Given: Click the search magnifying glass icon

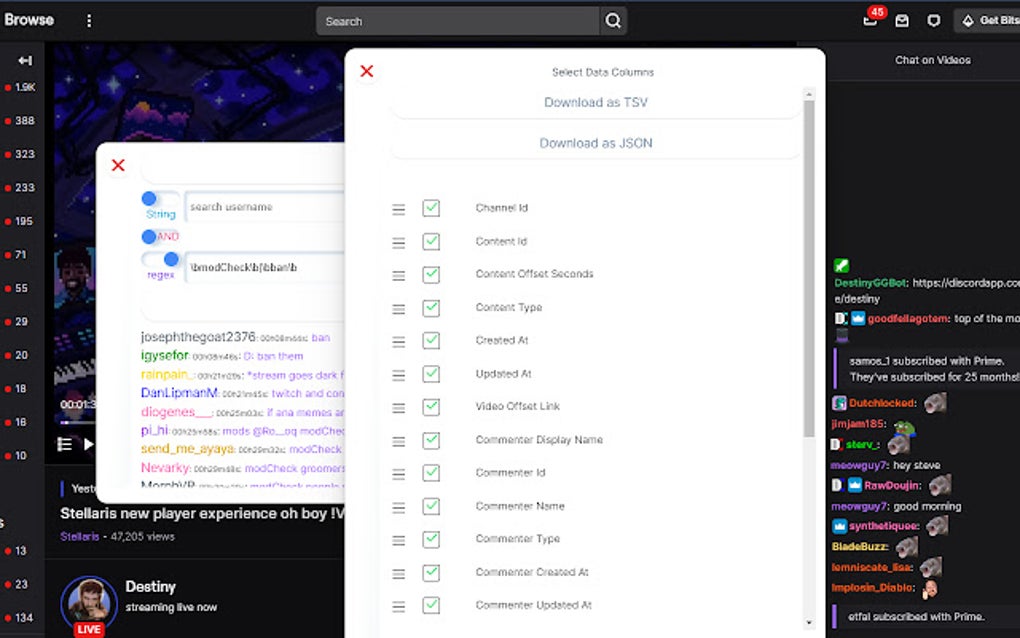Looking at the screenshot, I should [612, 20].
